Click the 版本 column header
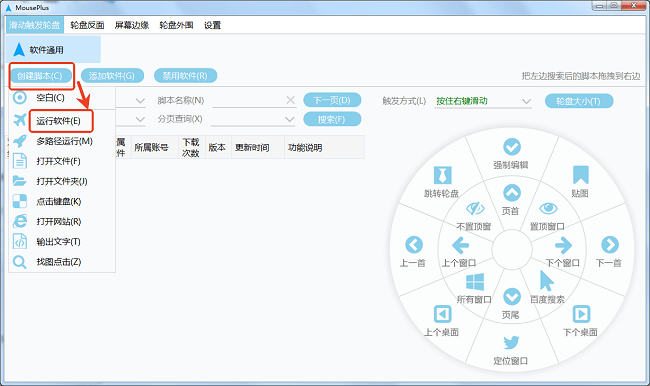 [217, 147]
